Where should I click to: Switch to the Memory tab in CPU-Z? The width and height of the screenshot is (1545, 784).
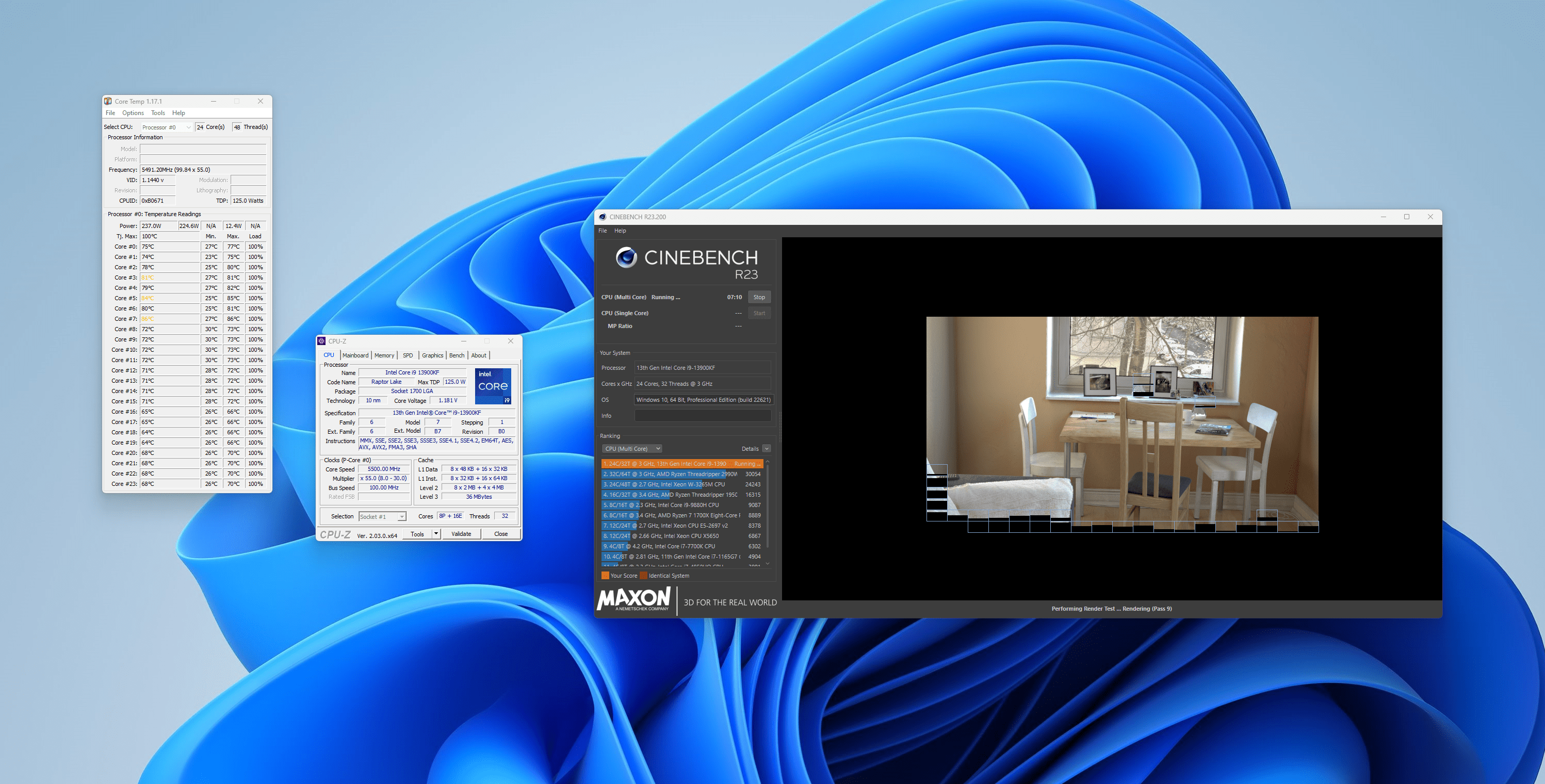384,355
